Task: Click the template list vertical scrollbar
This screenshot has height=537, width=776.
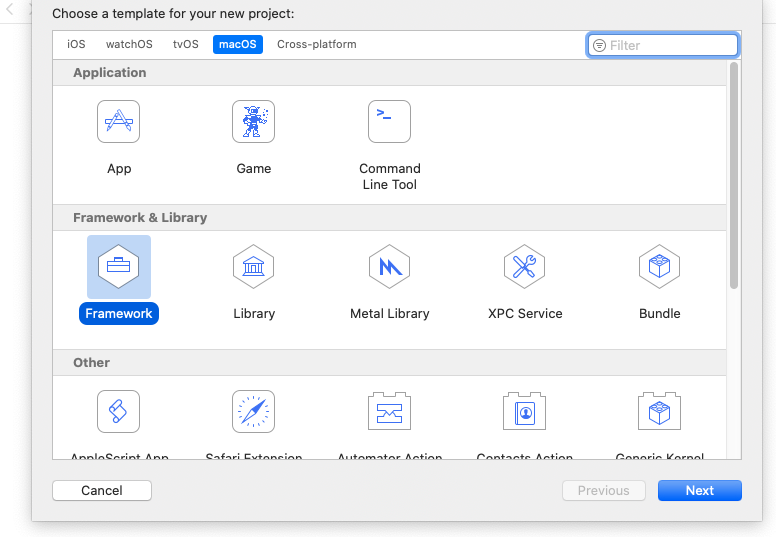Action: (734, 175)
